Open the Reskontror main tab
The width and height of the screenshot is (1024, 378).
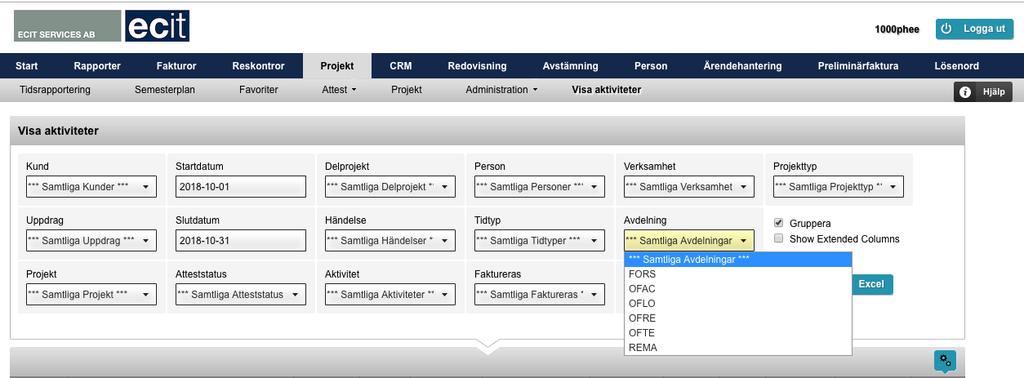point(259,66)
